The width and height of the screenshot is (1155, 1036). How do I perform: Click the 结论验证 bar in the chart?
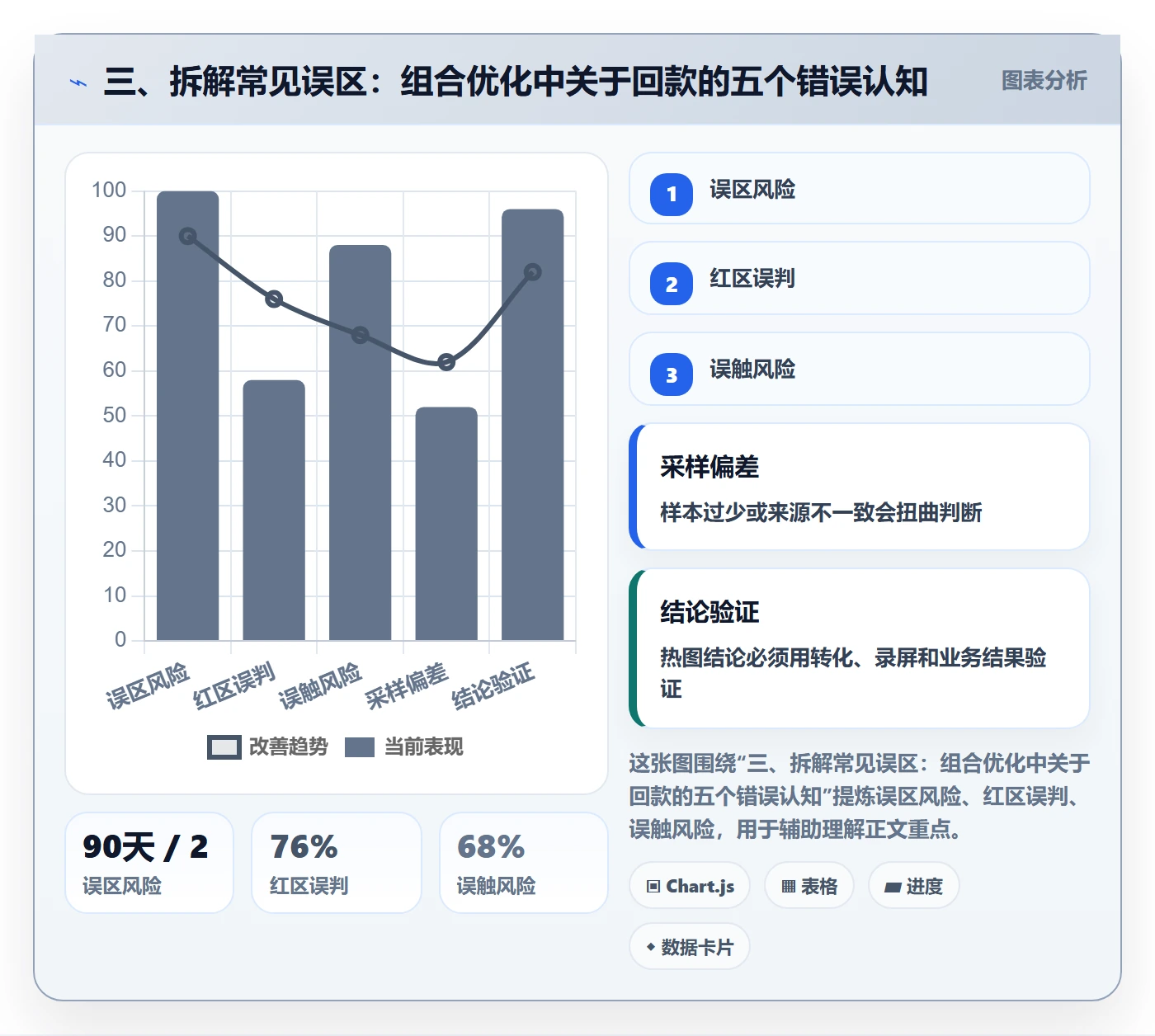click(x=533, y=425)
